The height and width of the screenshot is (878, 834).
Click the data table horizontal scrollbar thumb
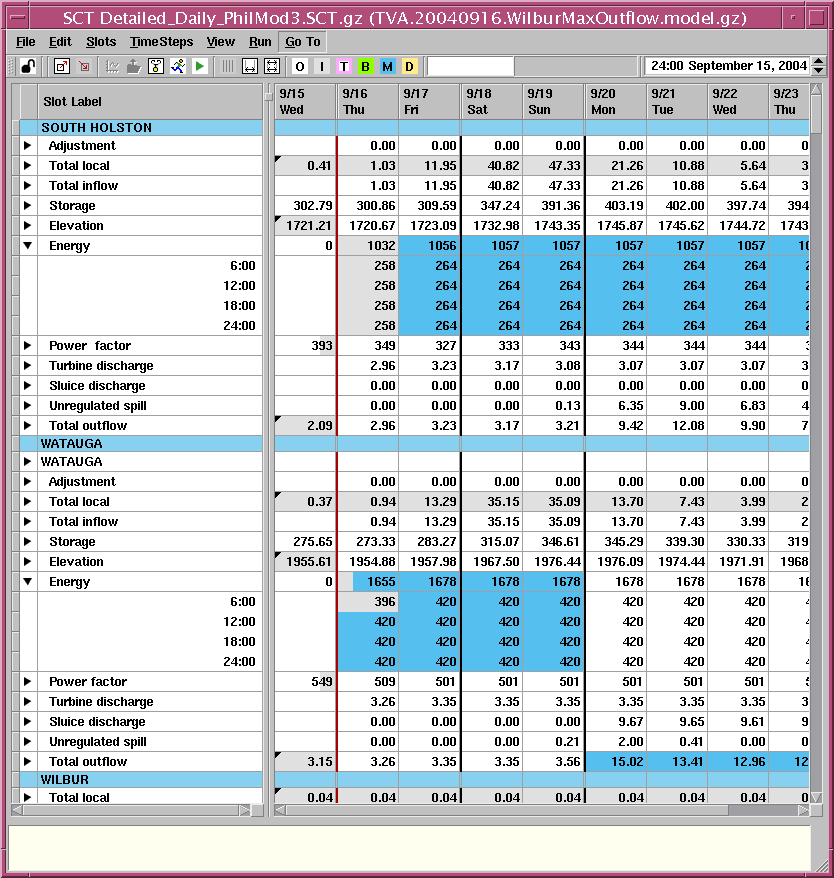point(507,810)
